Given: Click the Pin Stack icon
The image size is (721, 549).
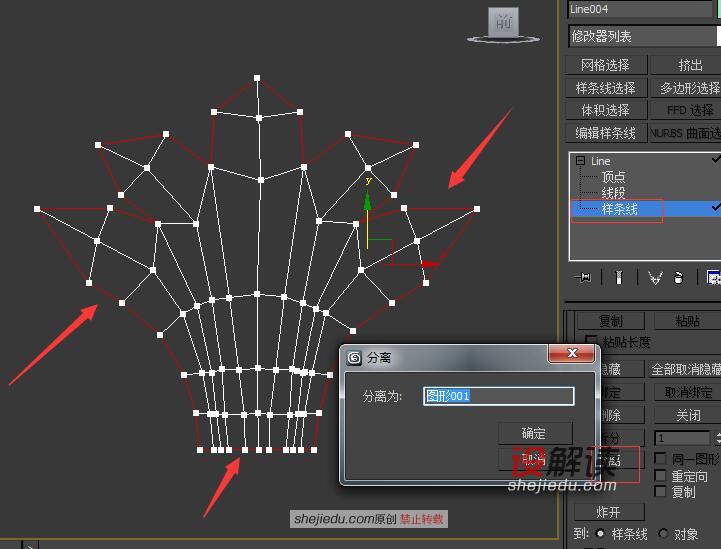Looking at the screenshot, I should 583,277.
